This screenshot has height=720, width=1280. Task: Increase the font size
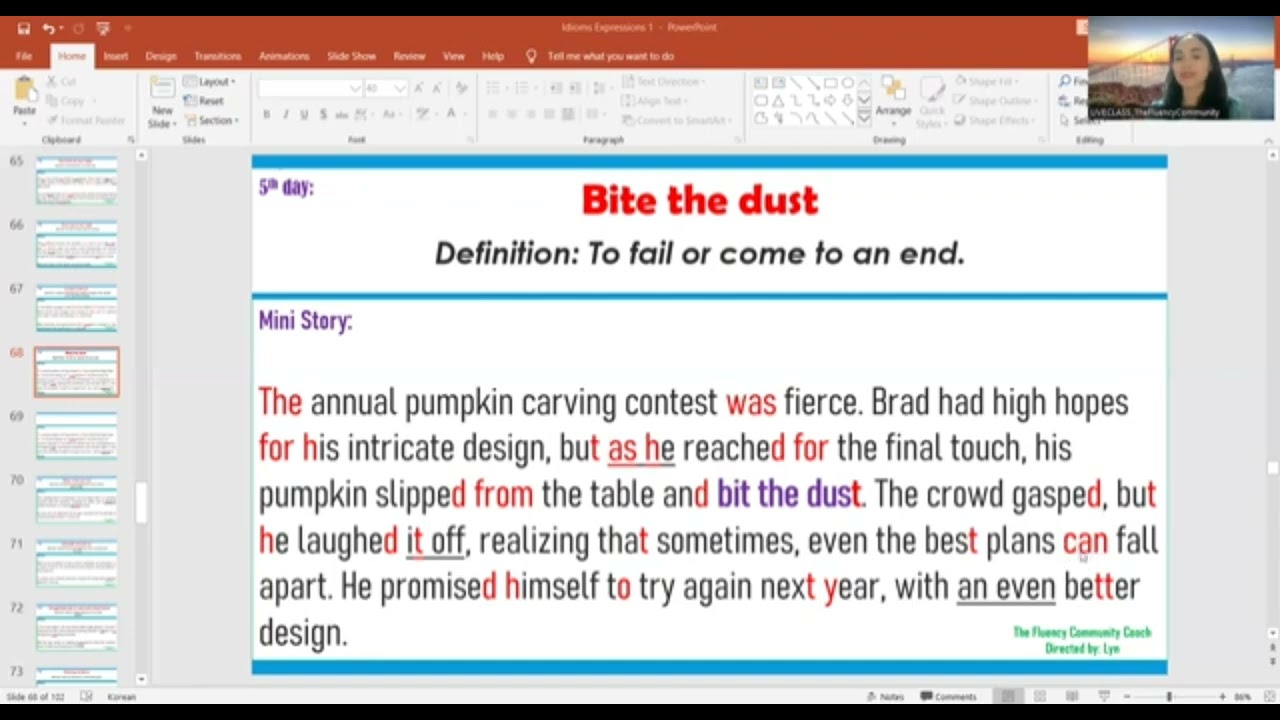[419, 88]
